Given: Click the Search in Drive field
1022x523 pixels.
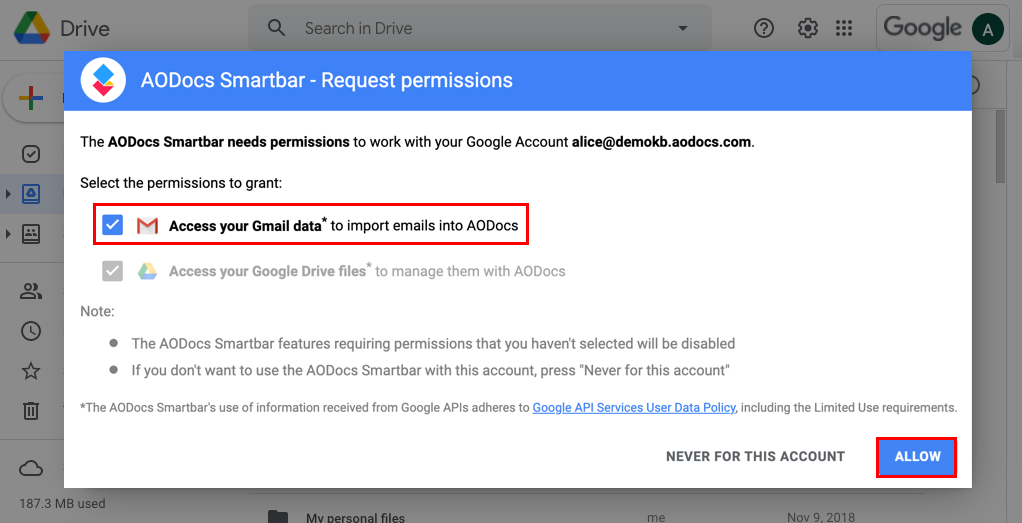Looking at the screenshot, I should click(x=480, y=28).
